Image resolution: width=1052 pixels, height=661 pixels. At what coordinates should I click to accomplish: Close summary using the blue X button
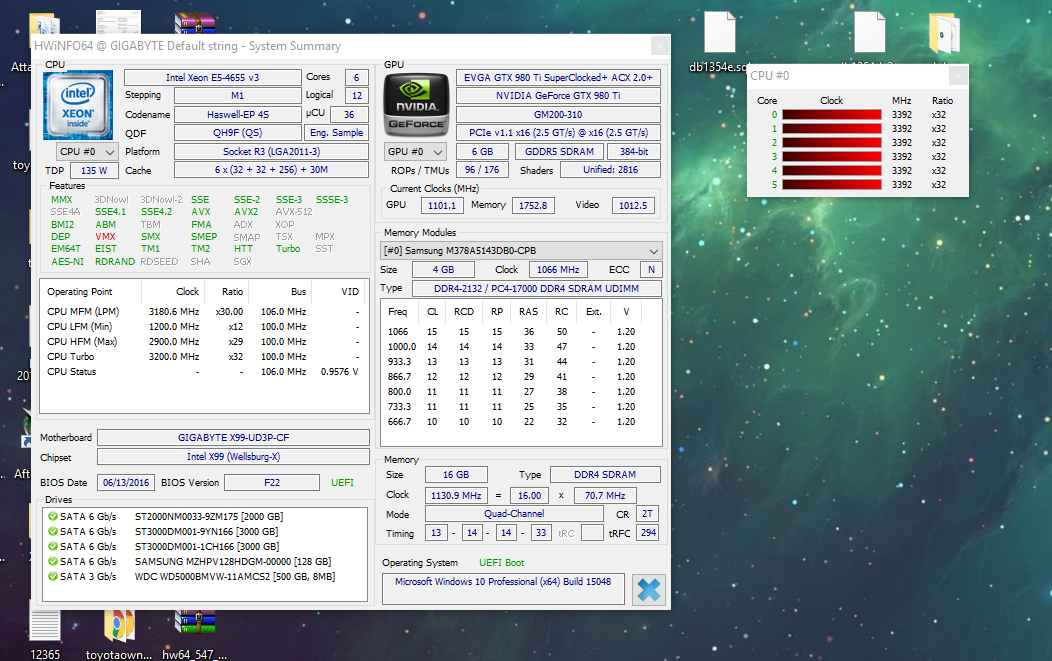click(648, 590)
